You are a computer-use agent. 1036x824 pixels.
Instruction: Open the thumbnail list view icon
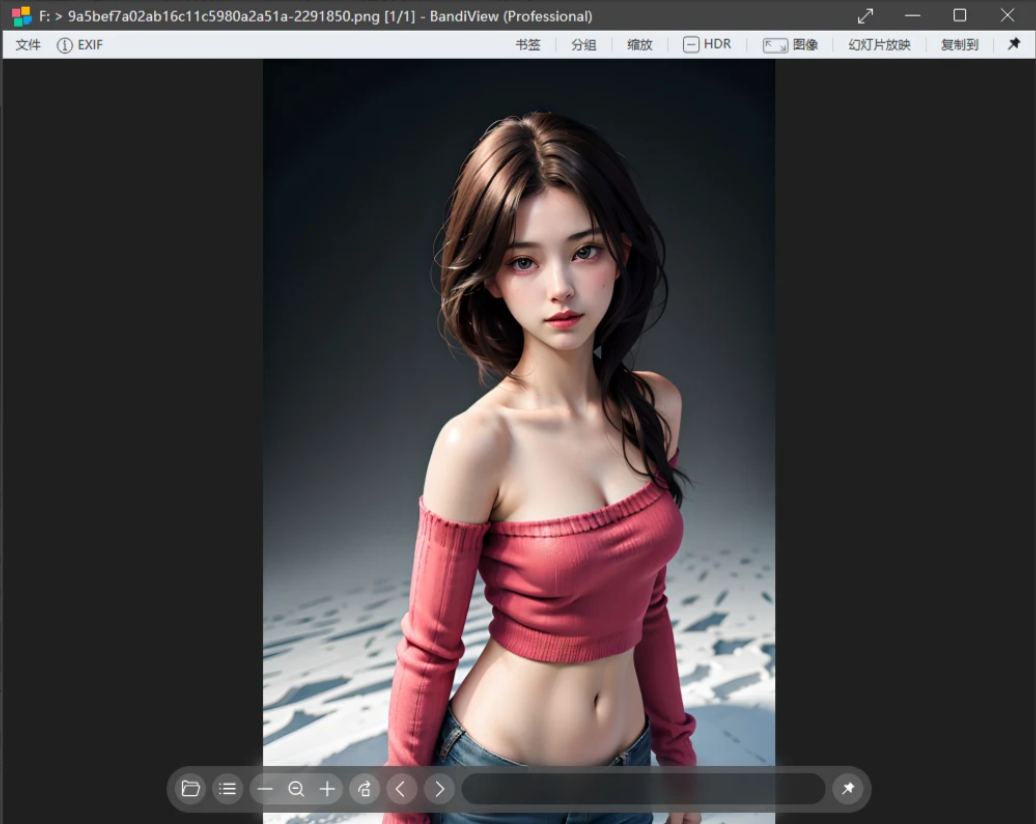coord(227,789)
